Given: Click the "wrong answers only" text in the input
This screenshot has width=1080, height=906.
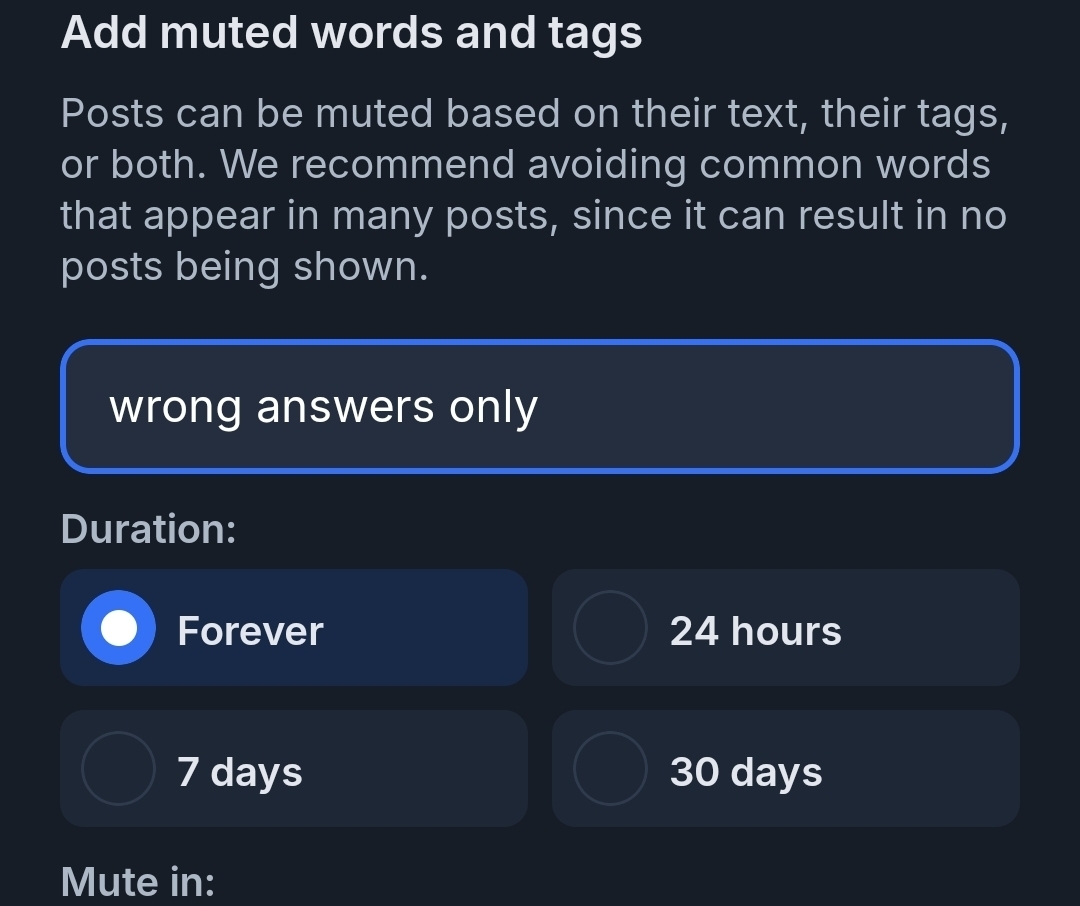Looking at the screenshot, I should (323, 407).
